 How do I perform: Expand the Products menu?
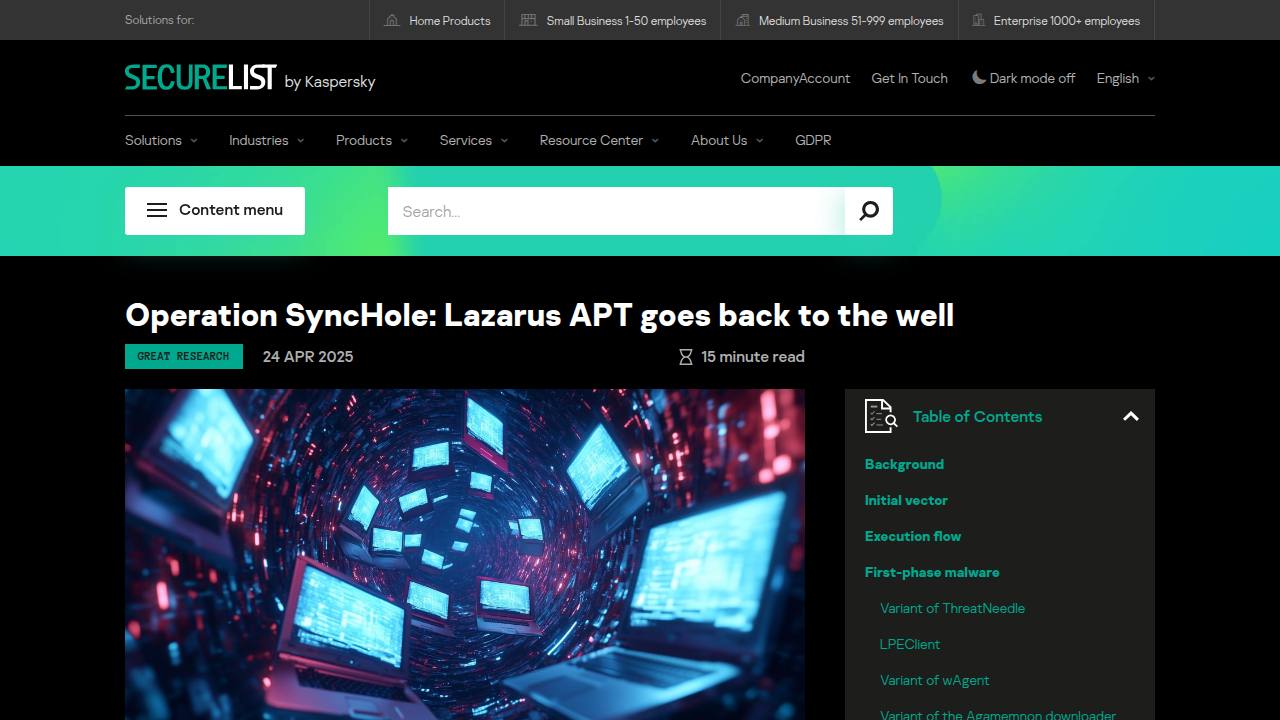372,140
